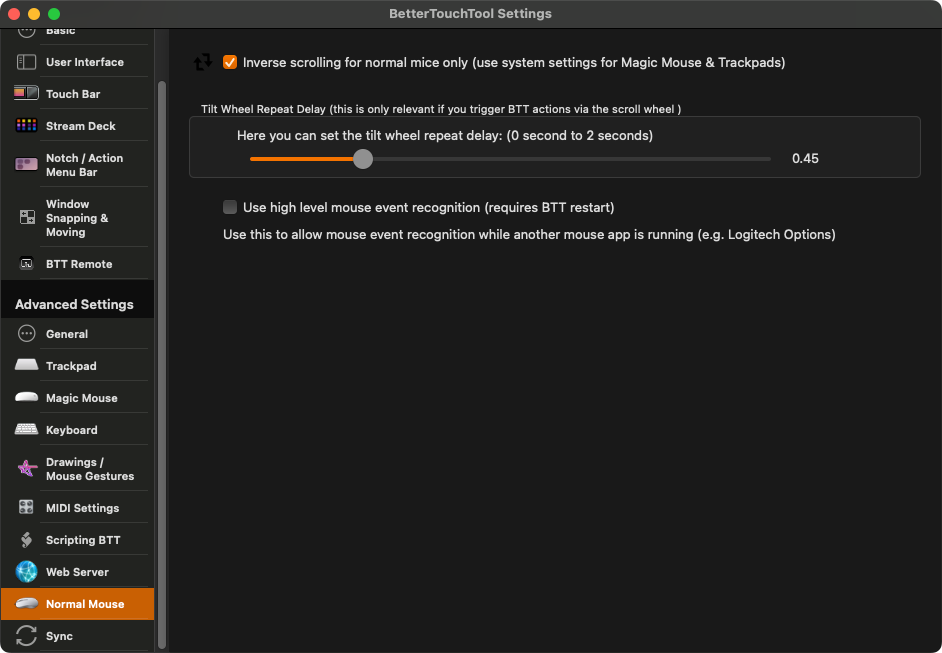Click the Drawings / Mouse Gestures star icon

tap(27, 469)
